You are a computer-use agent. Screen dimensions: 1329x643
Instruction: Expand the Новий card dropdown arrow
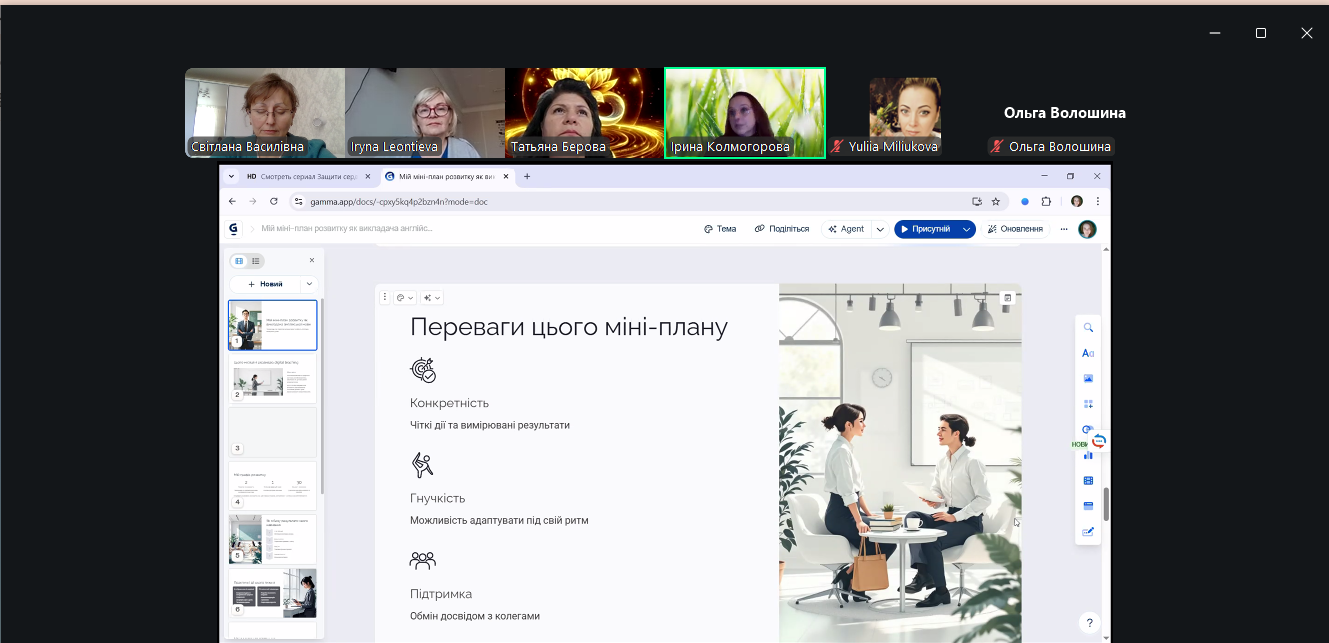point(309,284)
